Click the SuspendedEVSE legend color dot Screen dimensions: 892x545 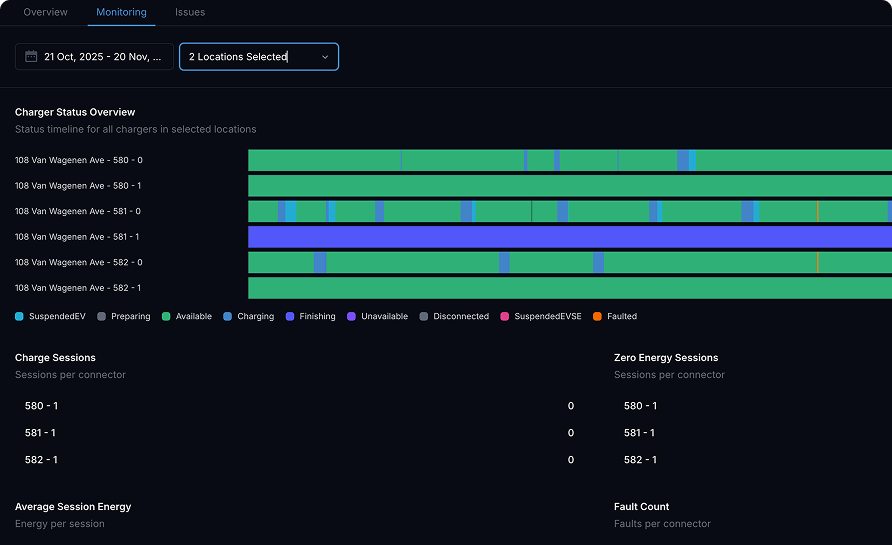coord(505,316)
